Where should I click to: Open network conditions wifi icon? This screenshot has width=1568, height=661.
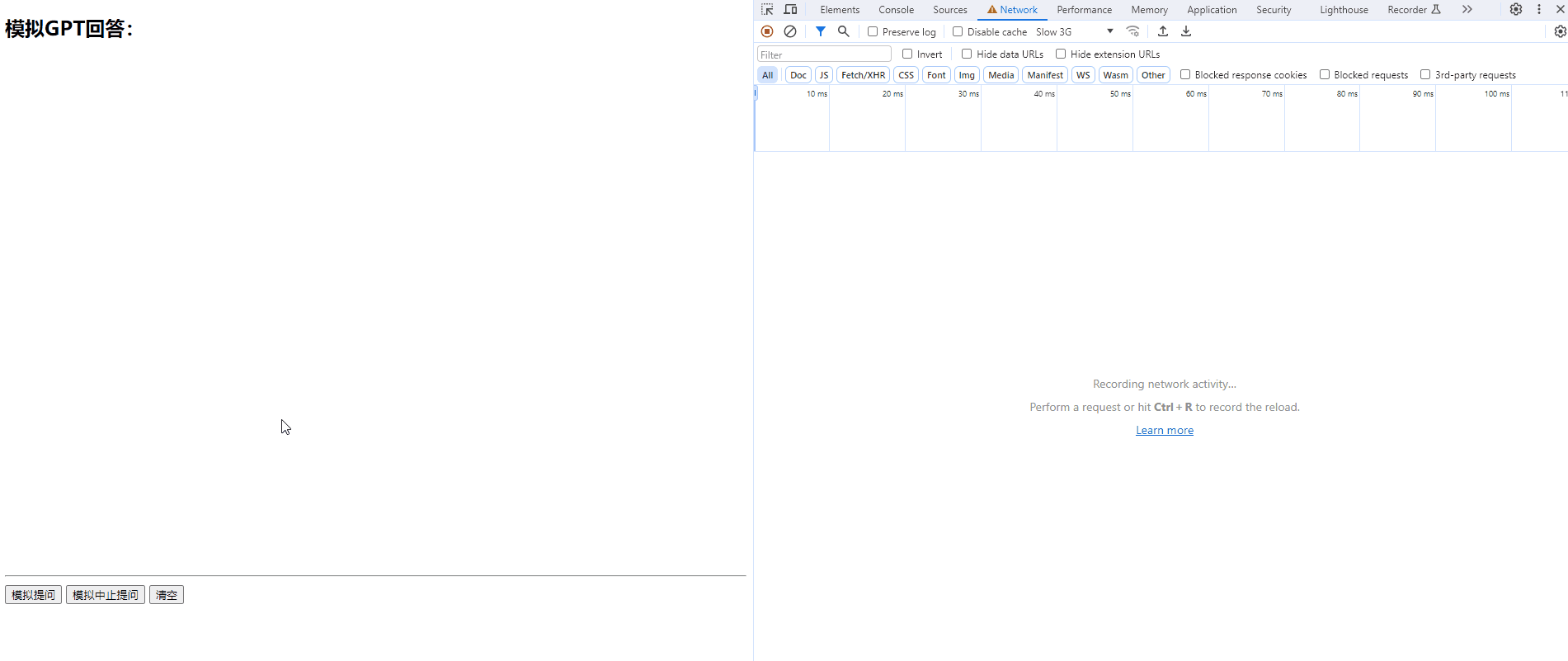tap(1133, 31)
